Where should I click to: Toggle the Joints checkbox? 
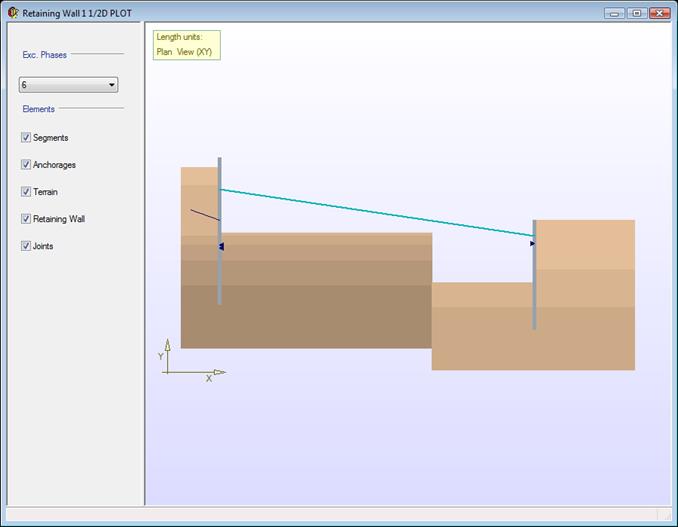point(26,246)
